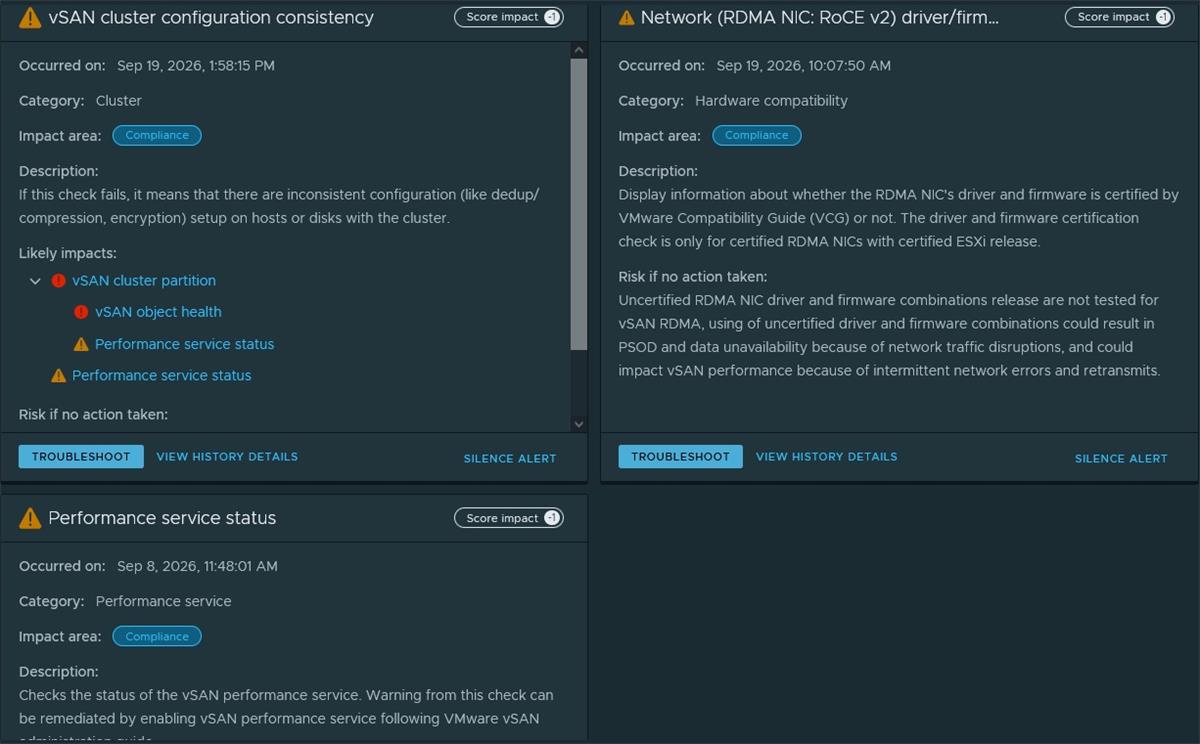
Task: Click the scroll-down arrow in vSAN cluster configuration card
Action: [579, 424]
